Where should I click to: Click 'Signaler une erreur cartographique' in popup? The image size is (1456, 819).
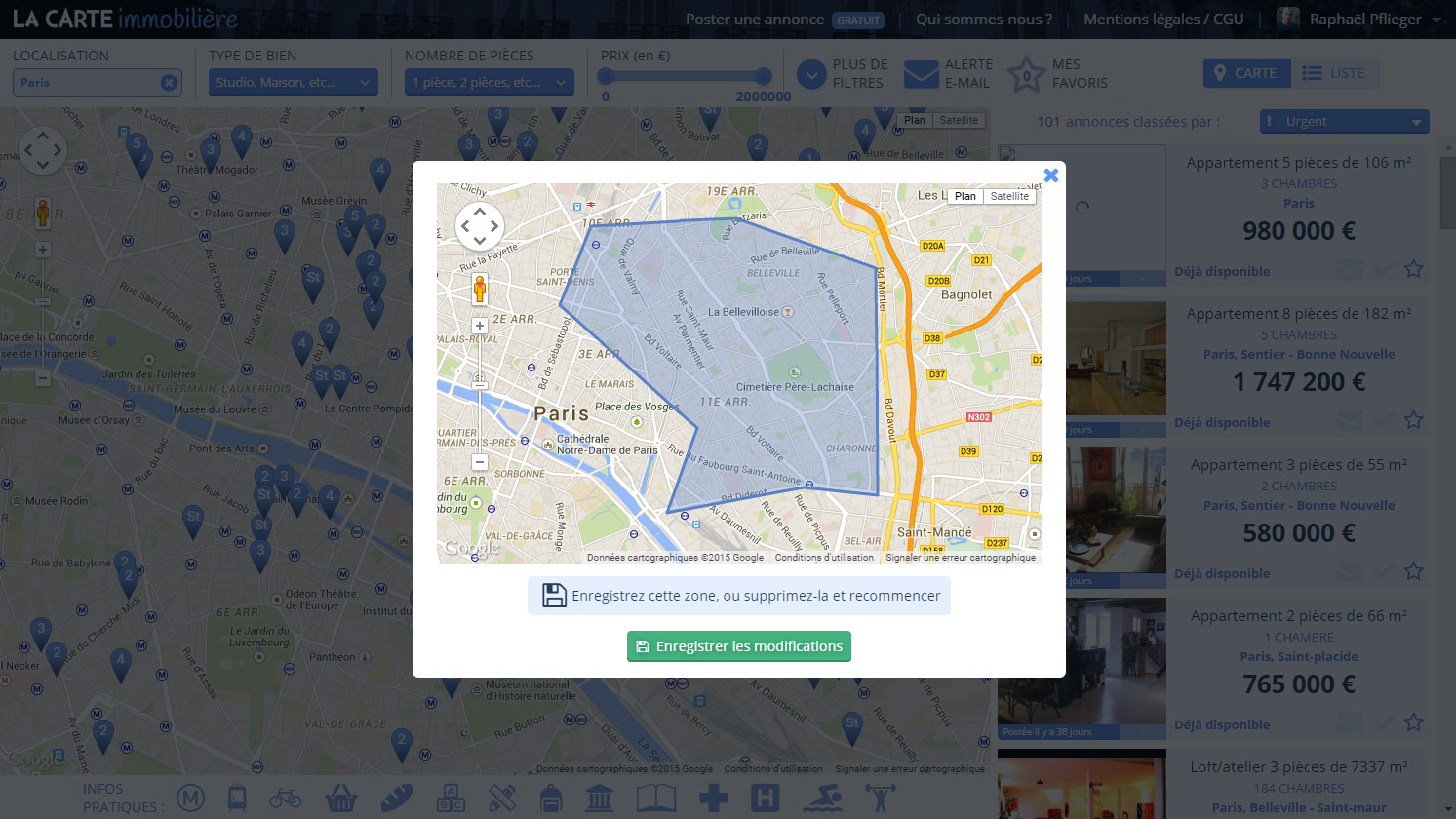tap(961, 558)
